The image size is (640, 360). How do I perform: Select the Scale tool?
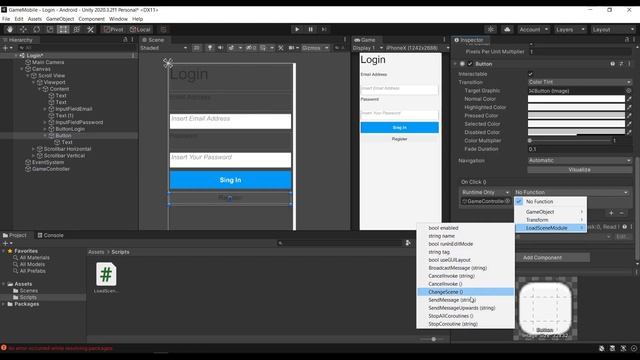point(50,29)
